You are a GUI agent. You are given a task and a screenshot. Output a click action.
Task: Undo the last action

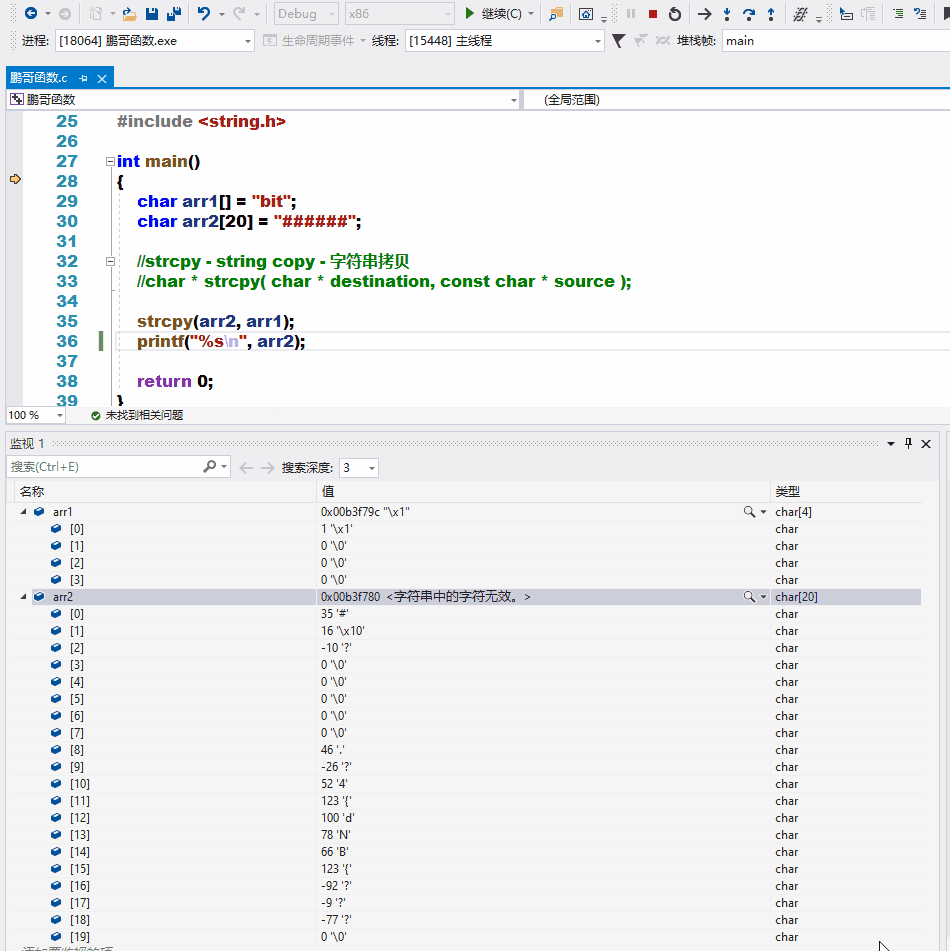tap(204, 13)
